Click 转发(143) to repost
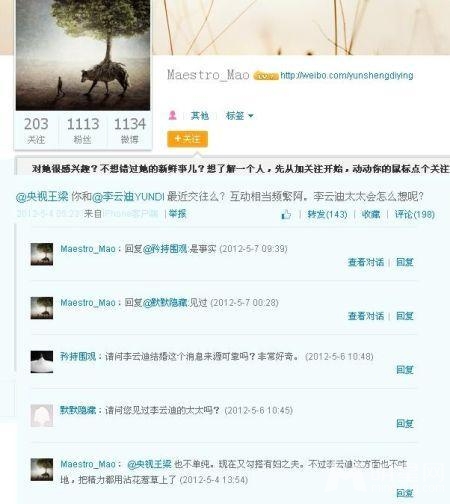The width and height of the screenshot is (450, 504). (x=327, y=214)
